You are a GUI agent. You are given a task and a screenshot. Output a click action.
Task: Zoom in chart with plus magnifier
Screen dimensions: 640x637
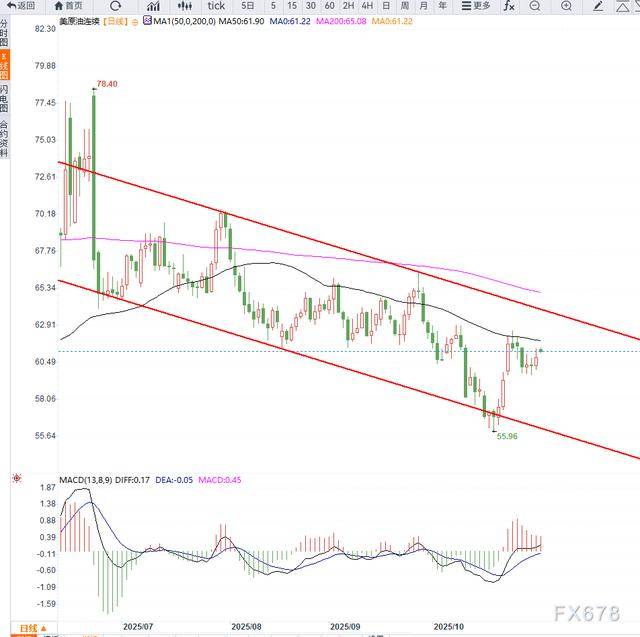565,6
